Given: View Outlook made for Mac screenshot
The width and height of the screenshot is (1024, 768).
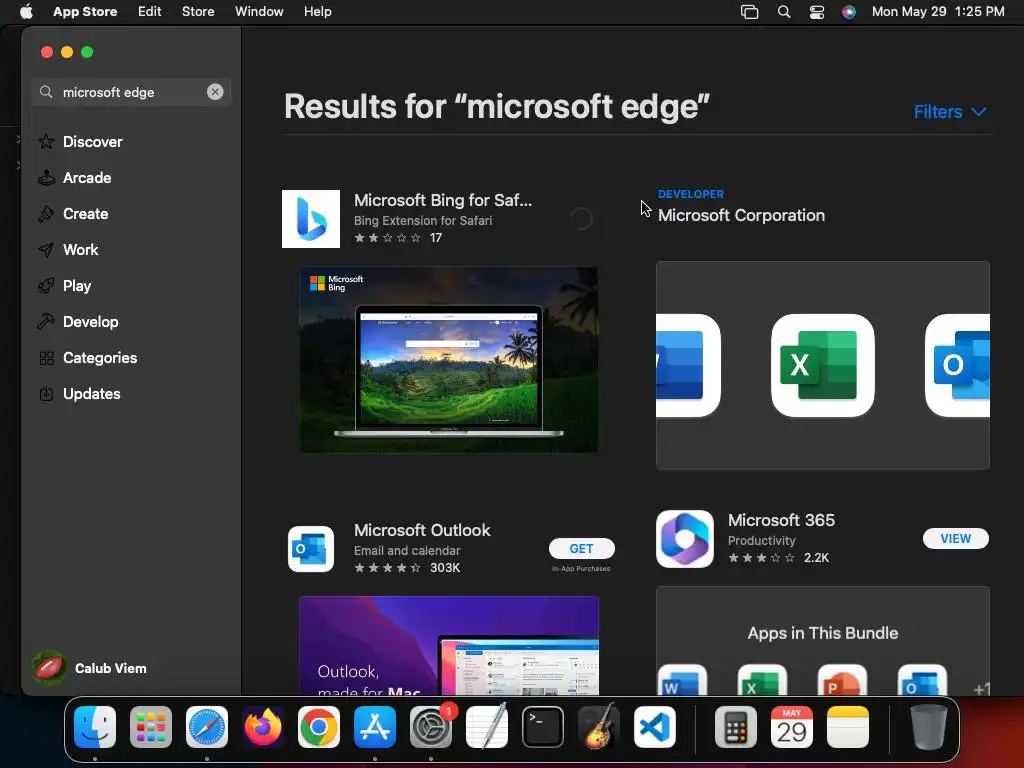Looking at the screenshot, I should (x=449, y=645).
